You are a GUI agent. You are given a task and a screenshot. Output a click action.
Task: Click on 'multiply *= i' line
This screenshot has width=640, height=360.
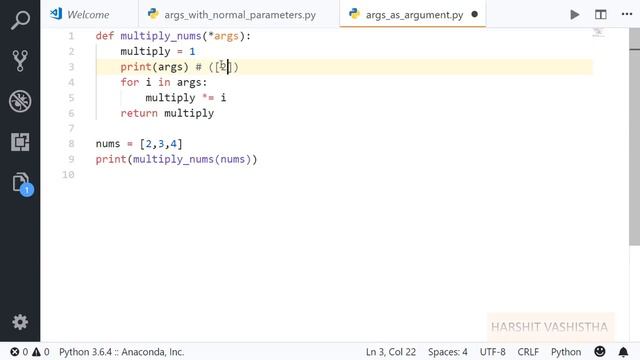point(186,98)
